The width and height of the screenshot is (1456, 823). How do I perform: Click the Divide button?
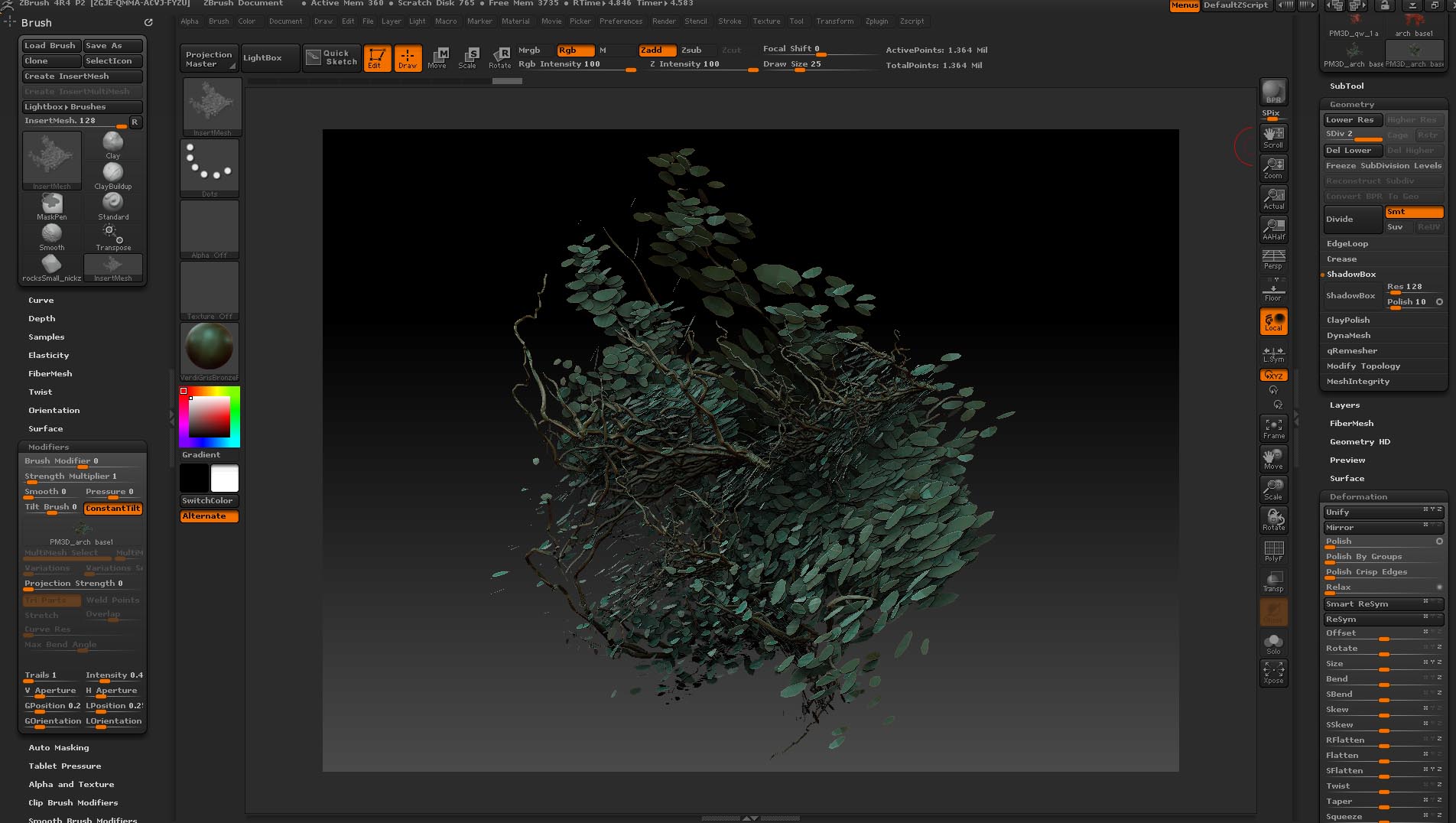(1353, 220)
